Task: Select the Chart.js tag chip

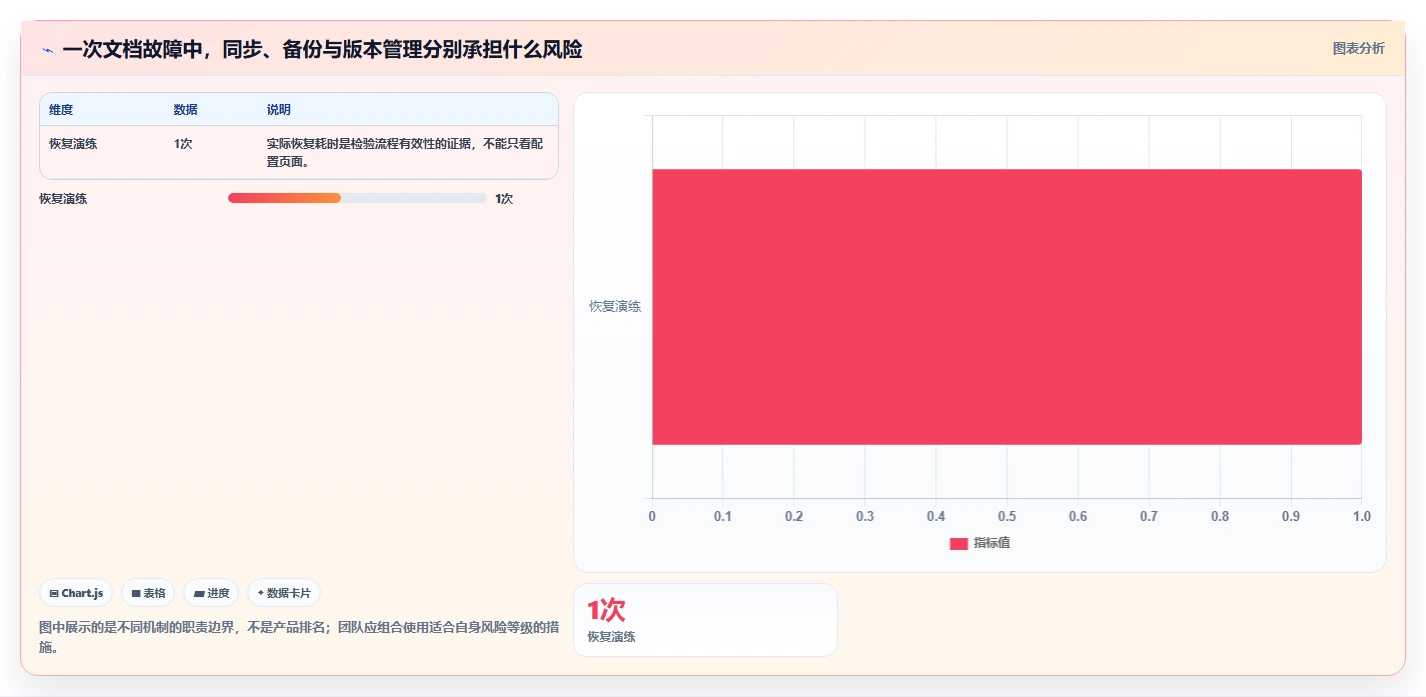Action: pyautogui.click(x=76, y=593)
